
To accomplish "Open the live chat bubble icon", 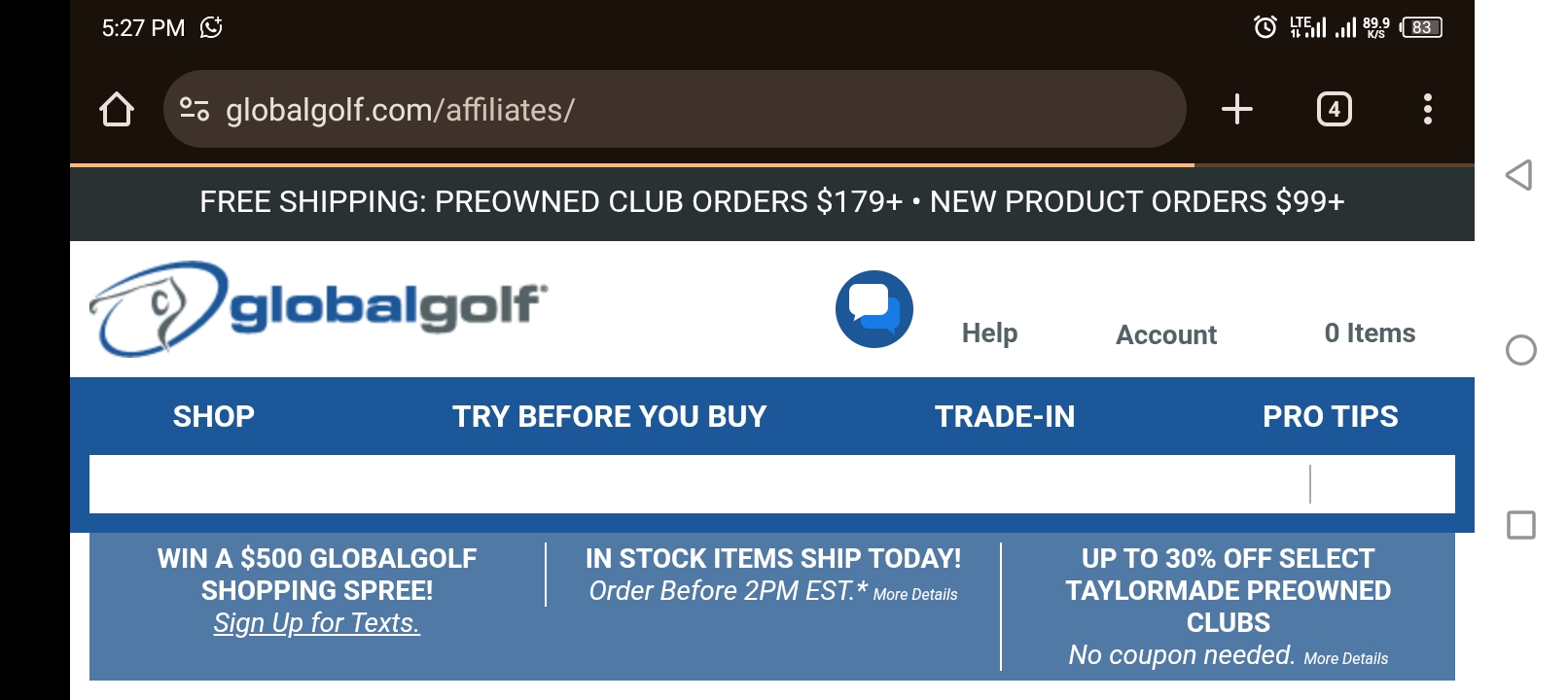I will (873, 309).
